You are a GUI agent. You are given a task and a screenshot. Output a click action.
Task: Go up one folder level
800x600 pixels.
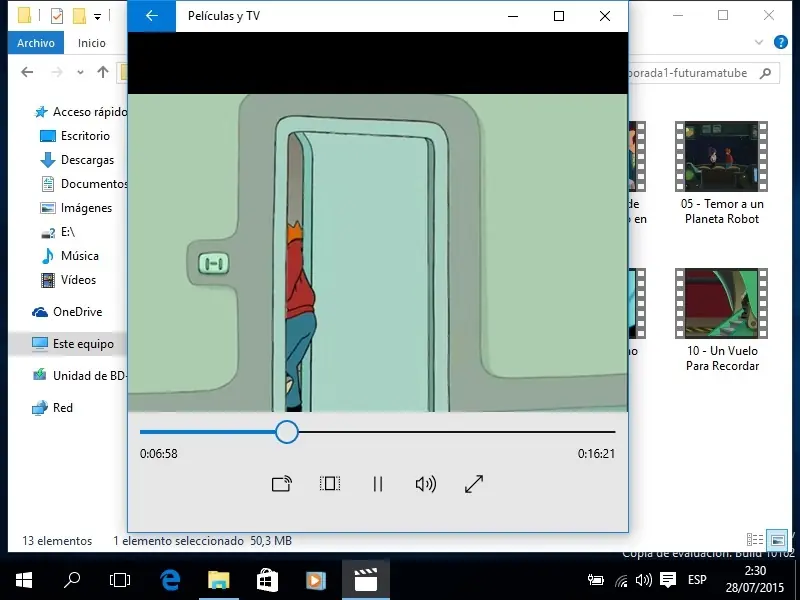pyautogui.click(x=103, y=72)
